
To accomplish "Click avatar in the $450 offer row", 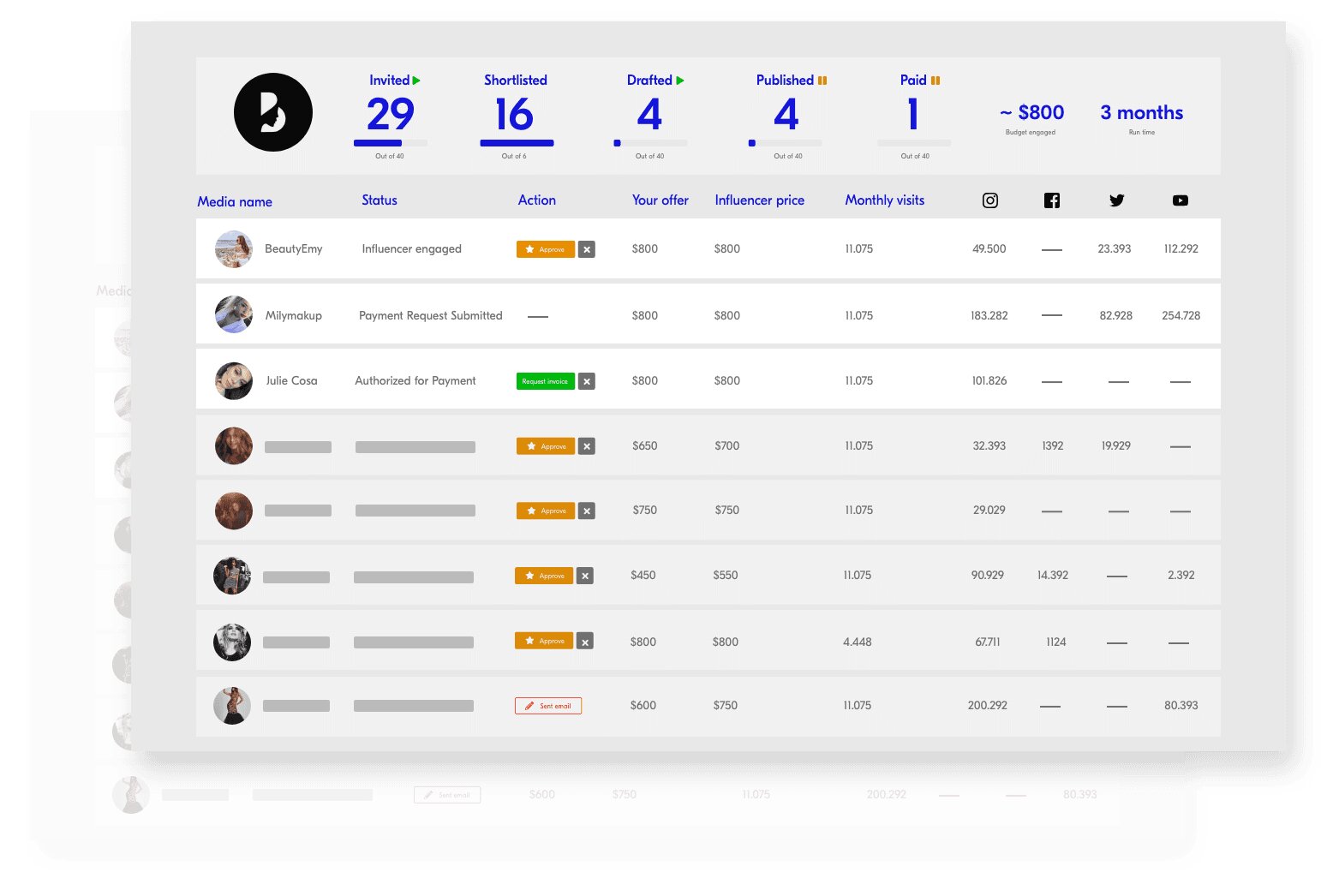I will click(232, 576).
